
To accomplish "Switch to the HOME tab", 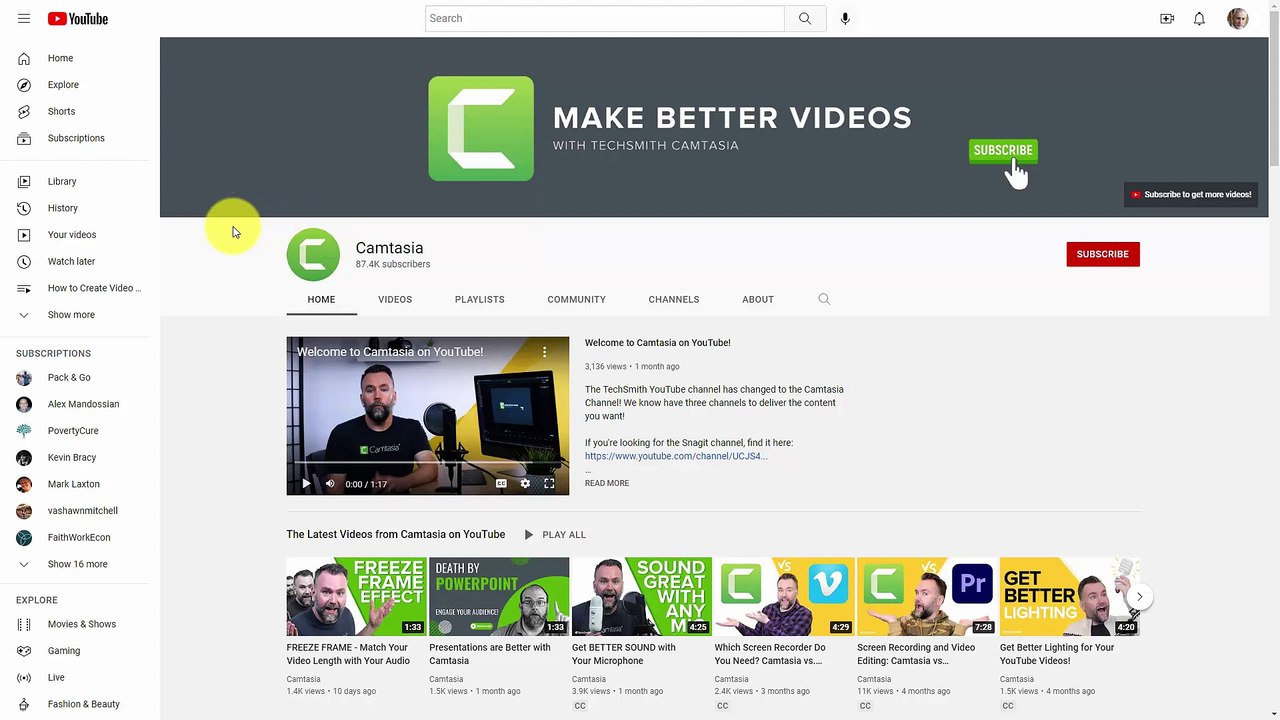I will [321, 299].
